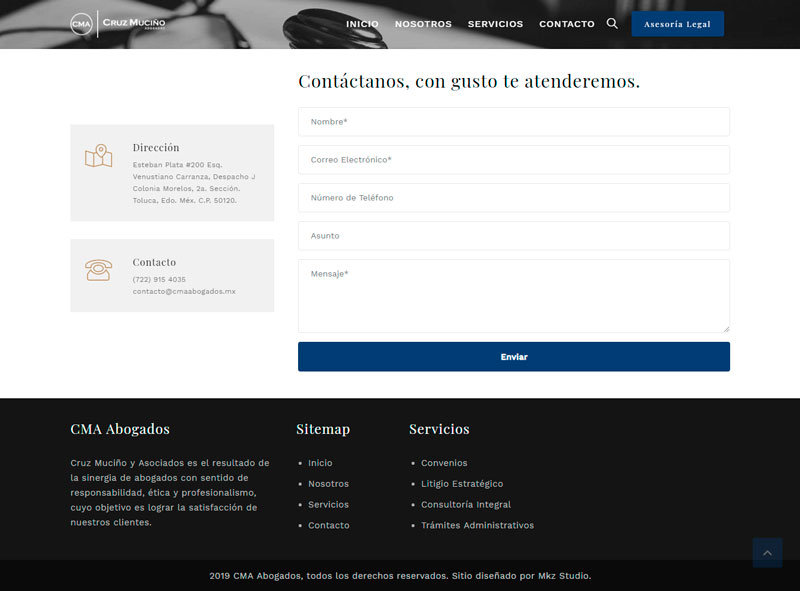Open Trámites Administrativos footer link
The image size is (800, 591).
click(x=477, y=526)
